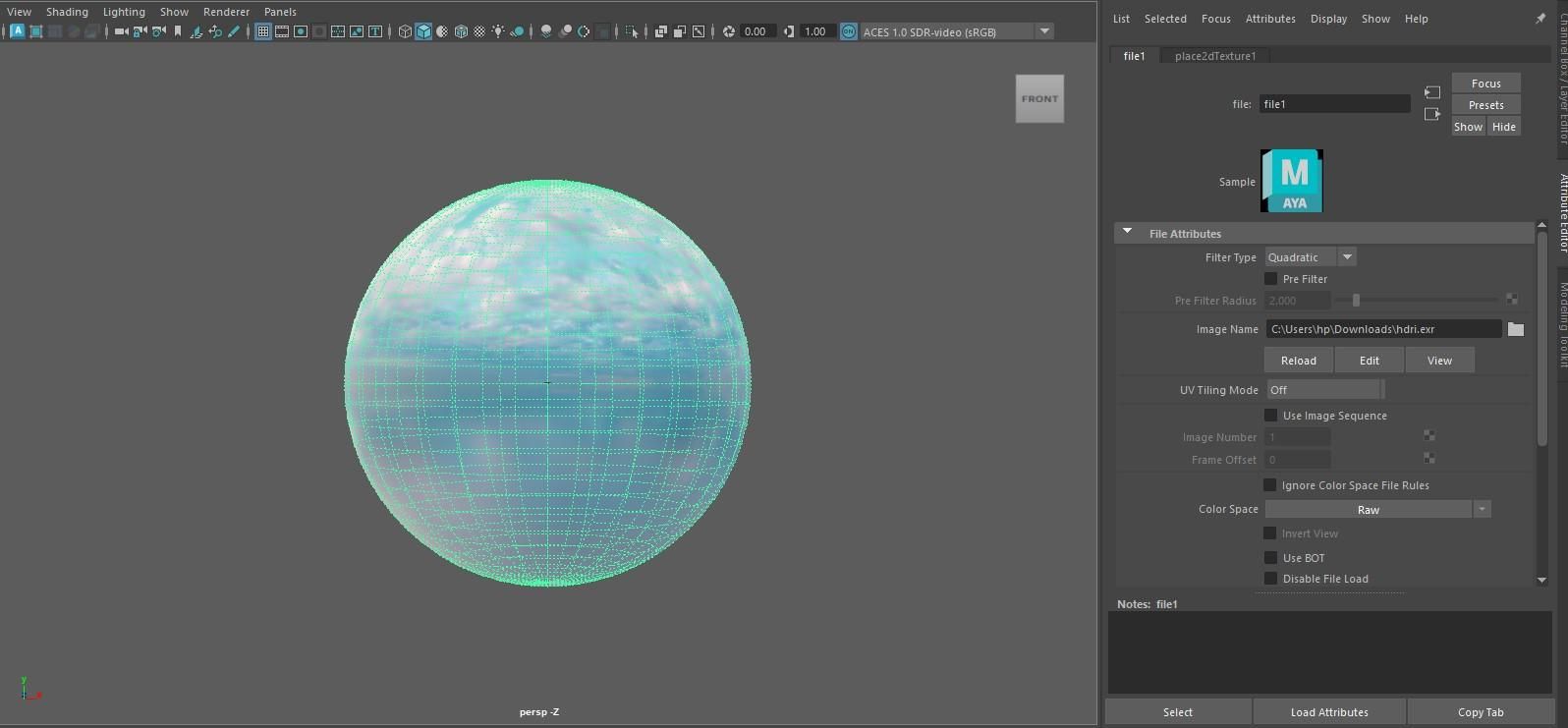Open the folder browse icon beside Image Name

1516,329
